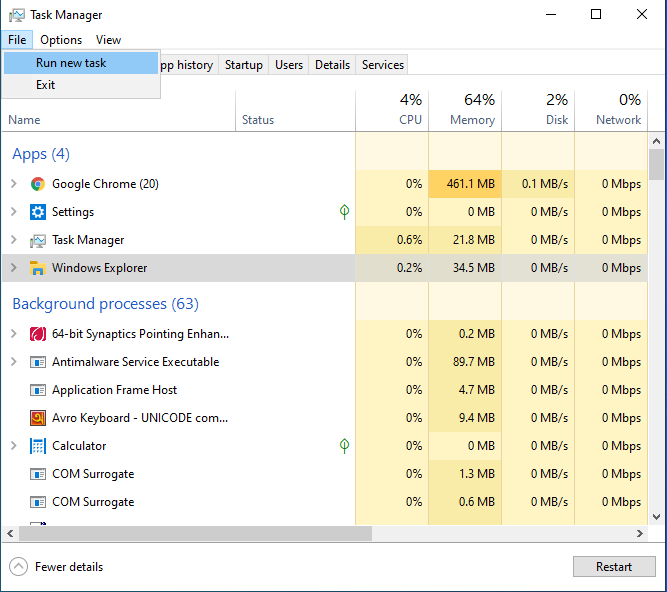Viewport: 667px width, 592px height.
Task: Expand the Windows Explorer process row
Action: 13,268
